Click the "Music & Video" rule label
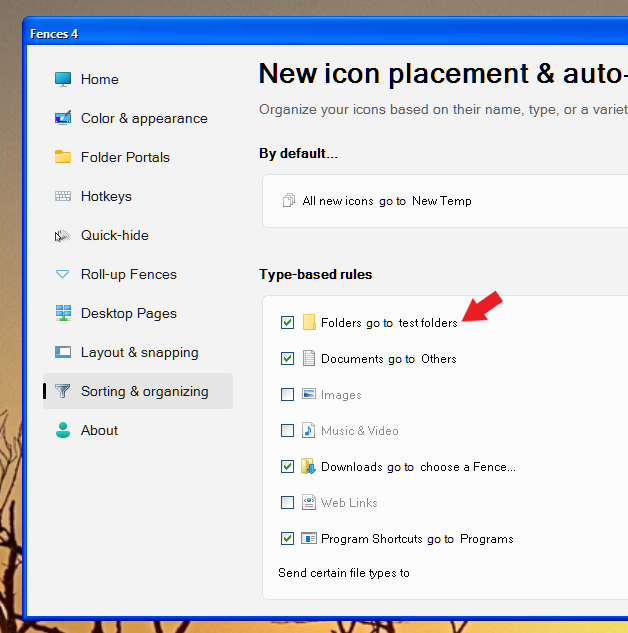This screenshot has height=633, width=628. (x=360, y=431)
